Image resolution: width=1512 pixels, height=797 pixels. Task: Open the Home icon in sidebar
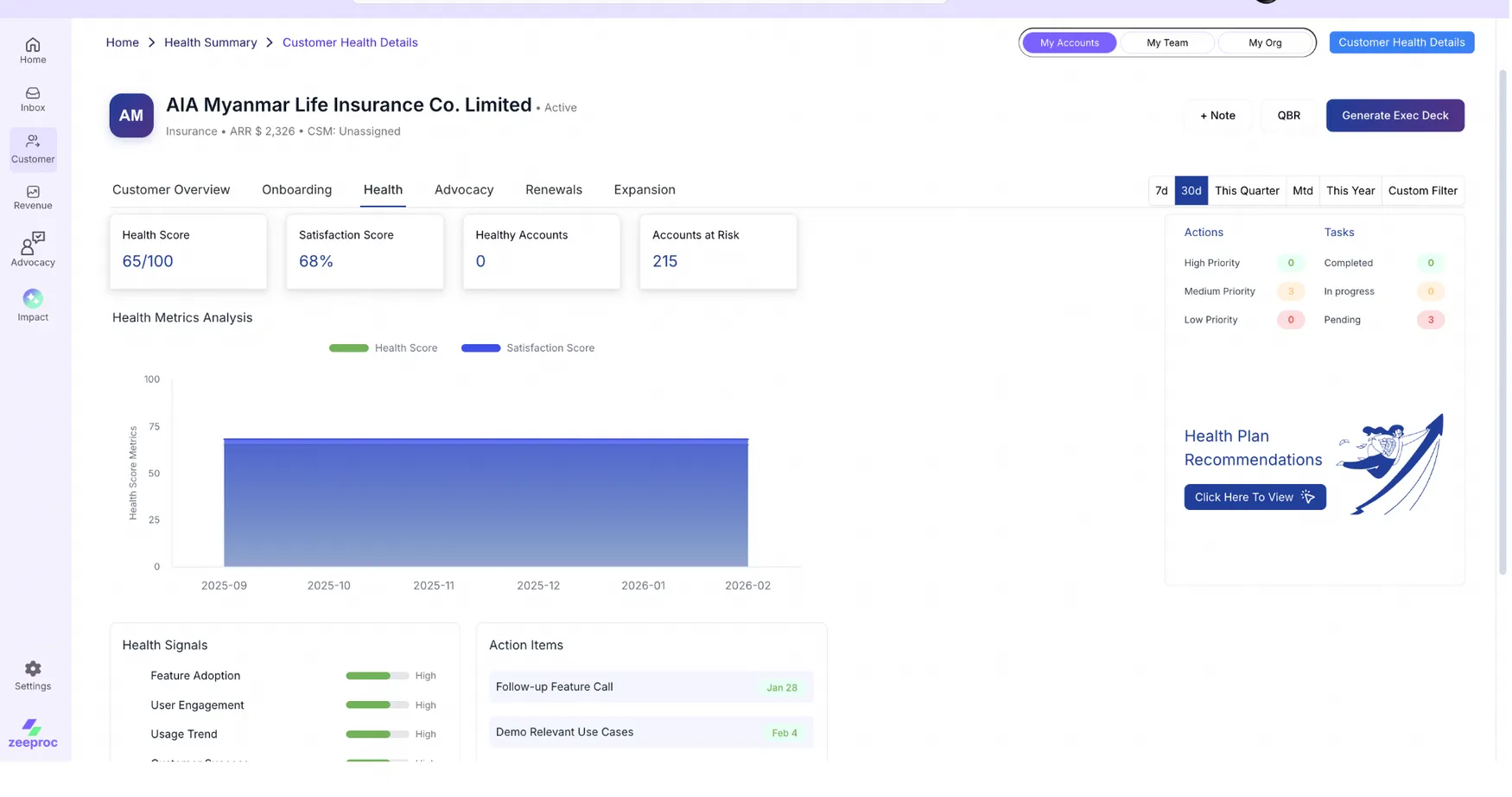coord(33,50)
